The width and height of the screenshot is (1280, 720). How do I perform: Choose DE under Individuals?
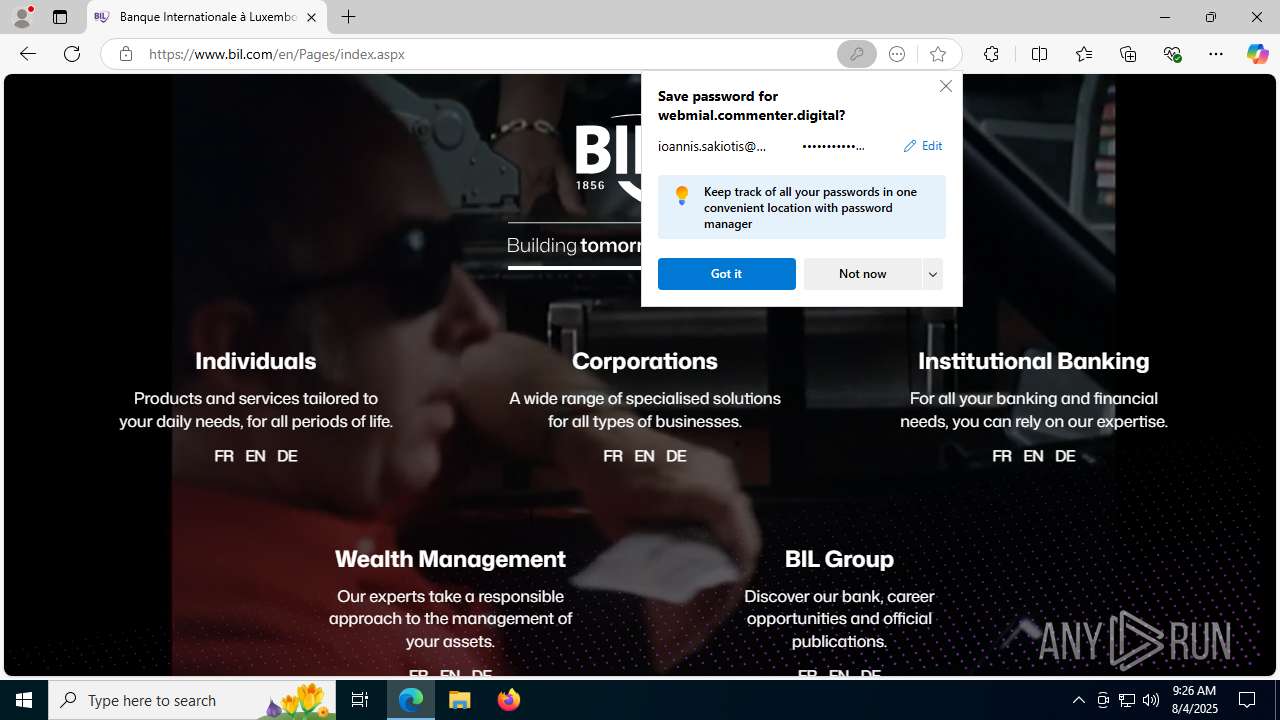[x=287, y=456]
